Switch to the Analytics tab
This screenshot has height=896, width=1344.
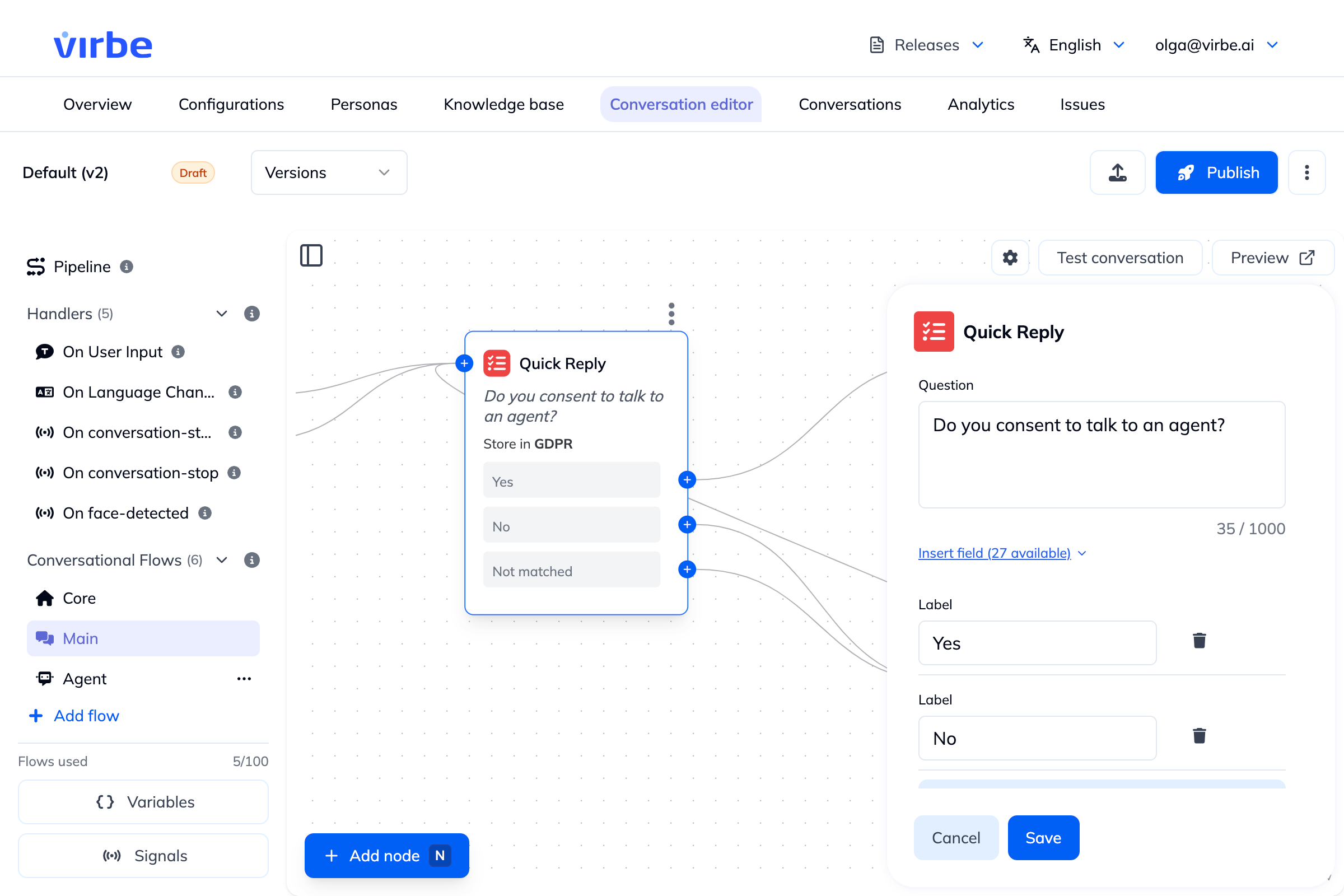[981, 105]
